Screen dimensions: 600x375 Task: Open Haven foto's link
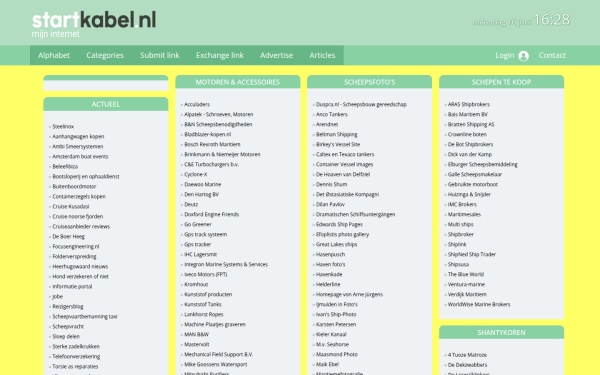tap(331, 264)
